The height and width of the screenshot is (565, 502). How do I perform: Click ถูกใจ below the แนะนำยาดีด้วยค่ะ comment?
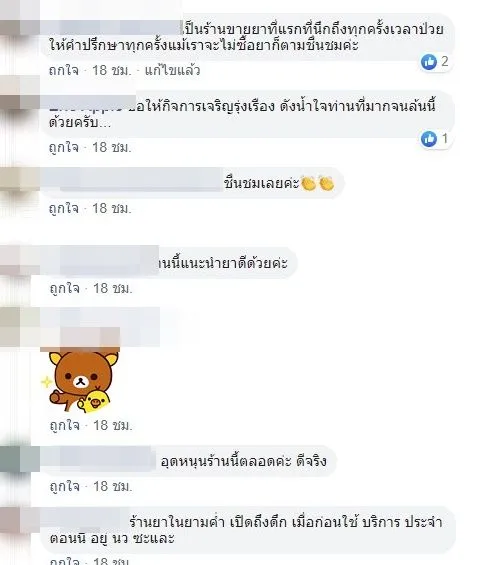click(65, 288)
